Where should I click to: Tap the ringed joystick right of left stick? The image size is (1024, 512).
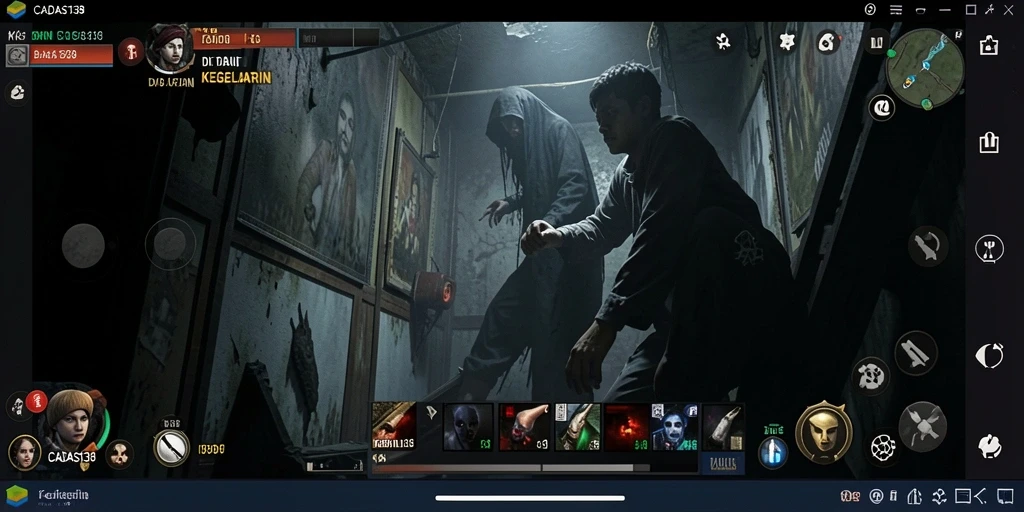tap(170, 244)
